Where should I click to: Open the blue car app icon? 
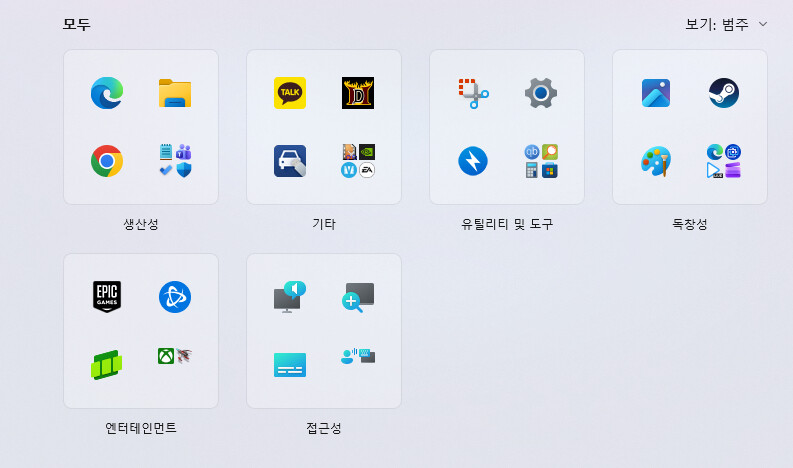(290, 161)
